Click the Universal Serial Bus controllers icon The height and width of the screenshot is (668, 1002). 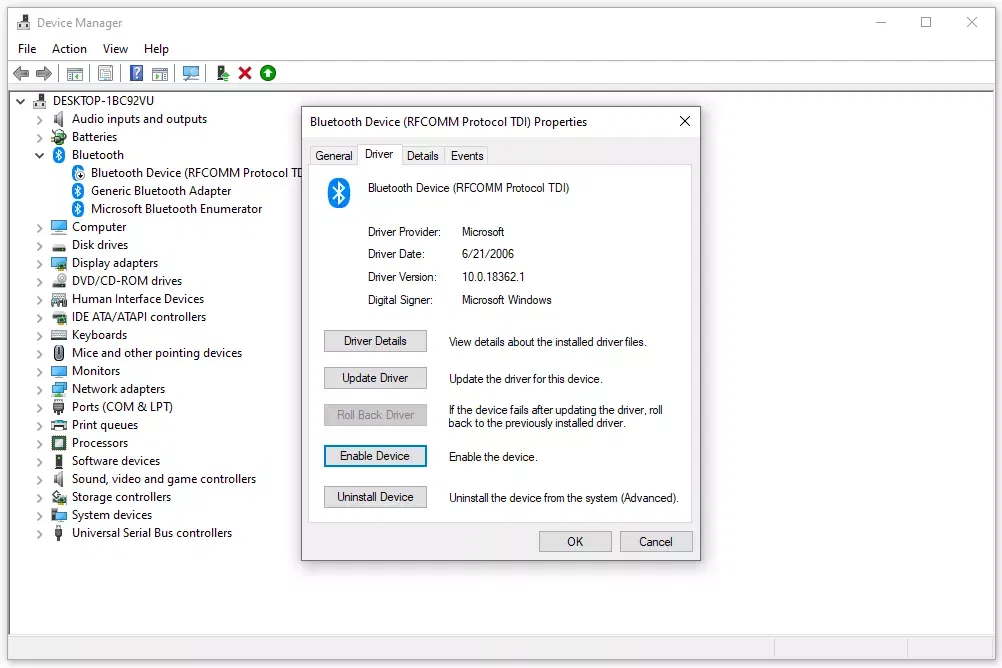click(59, 533)
